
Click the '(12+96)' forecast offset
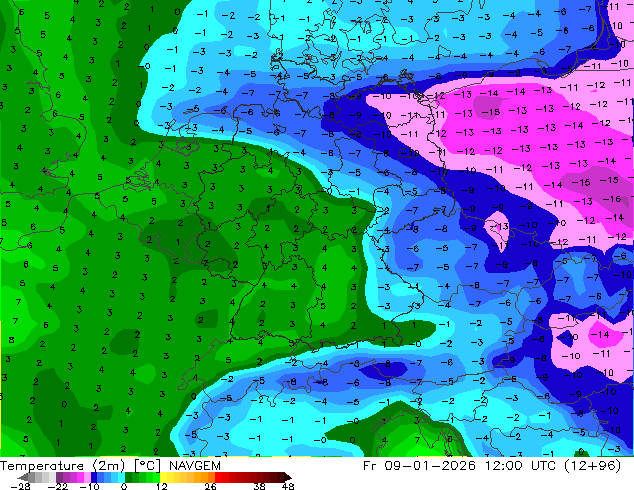tap(593, 466)
